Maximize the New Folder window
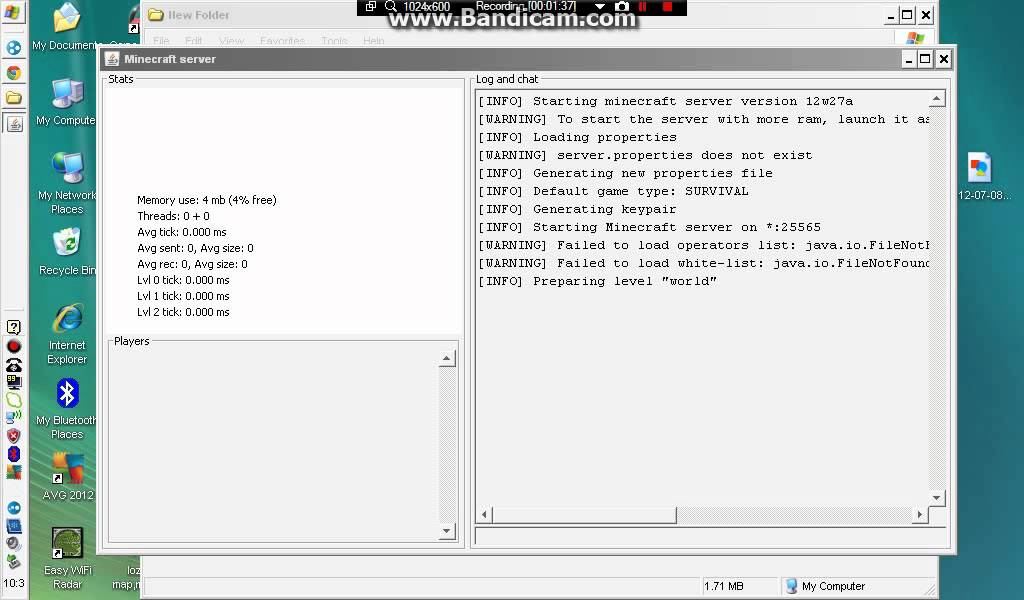 point(907,15)
